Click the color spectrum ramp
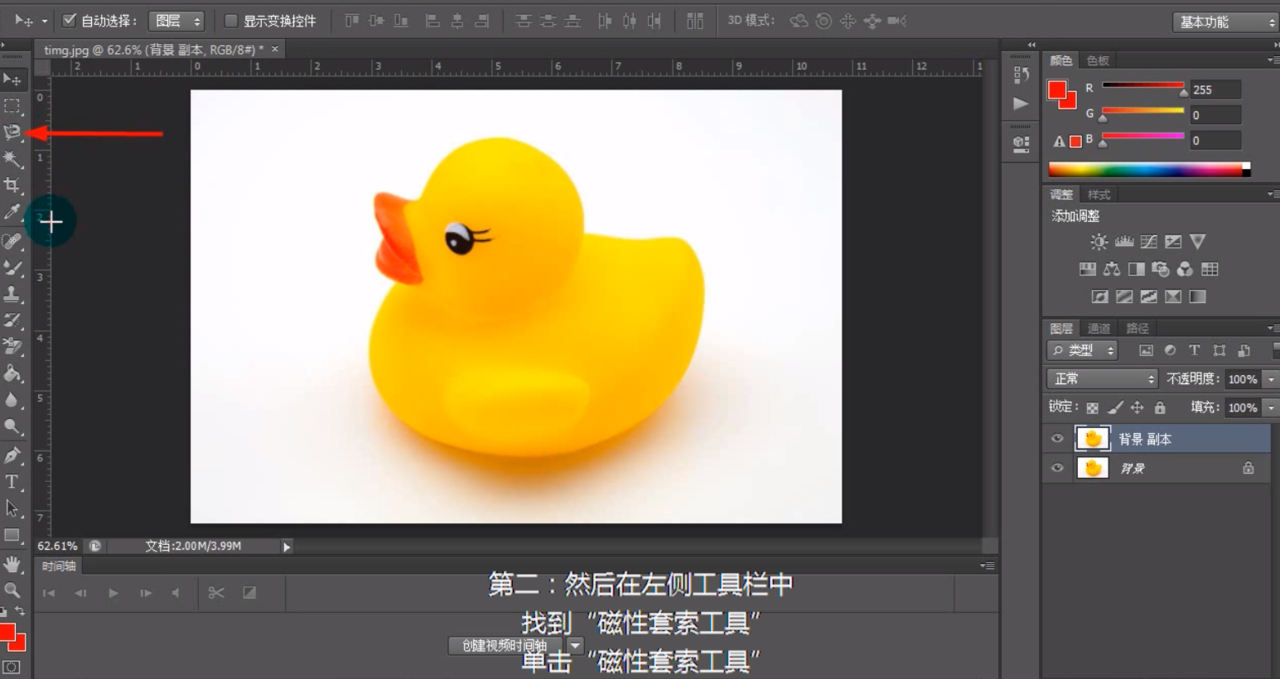Screen dimensions: 1280x679 pos(1149,169)
